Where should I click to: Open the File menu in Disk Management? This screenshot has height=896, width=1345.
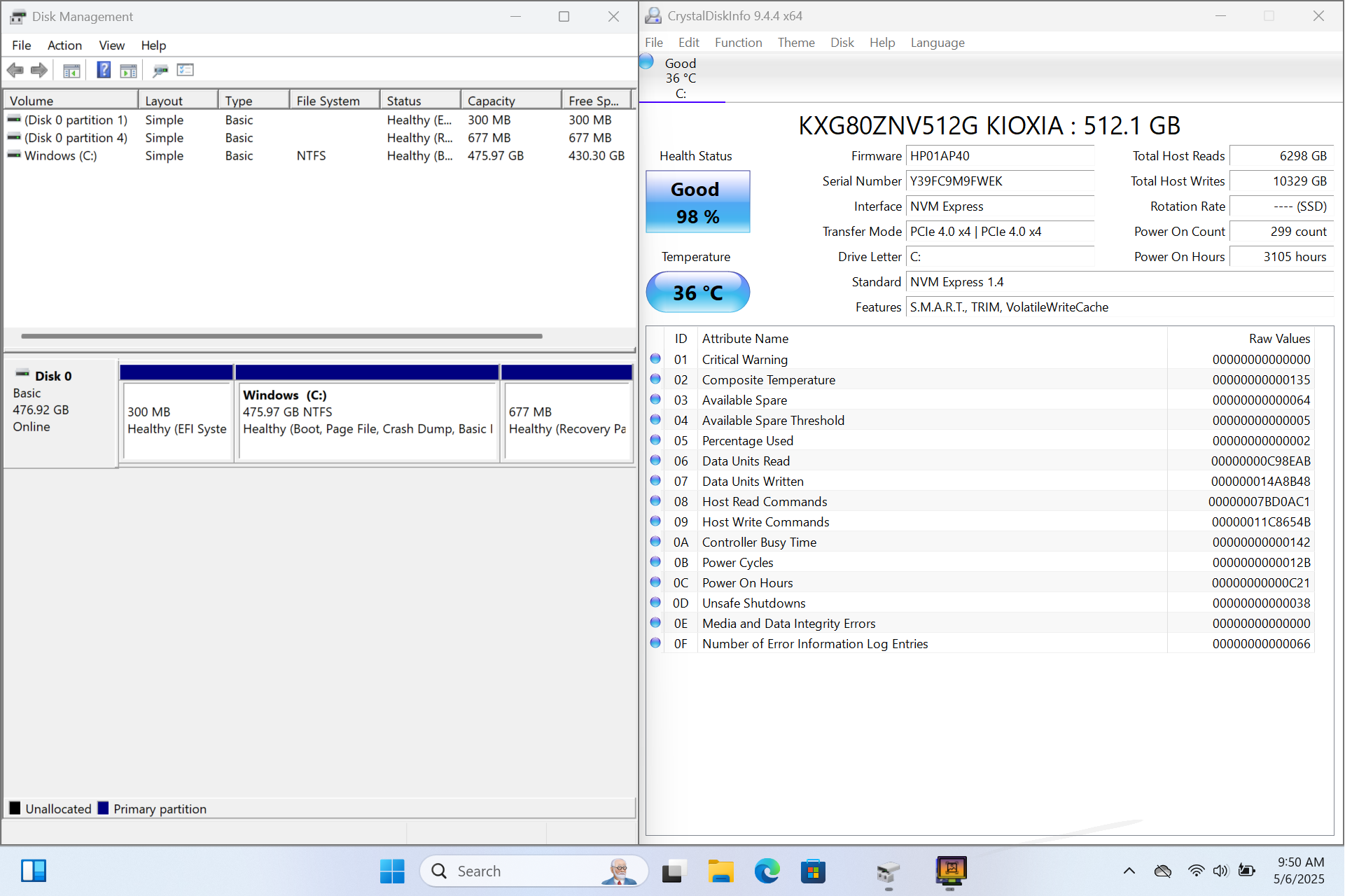click(x=22, y=45)
